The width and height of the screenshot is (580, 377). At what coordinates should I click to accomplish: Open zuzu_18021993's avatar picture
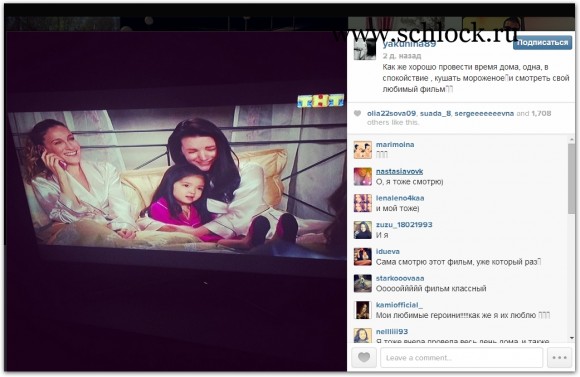pos(362,230)
